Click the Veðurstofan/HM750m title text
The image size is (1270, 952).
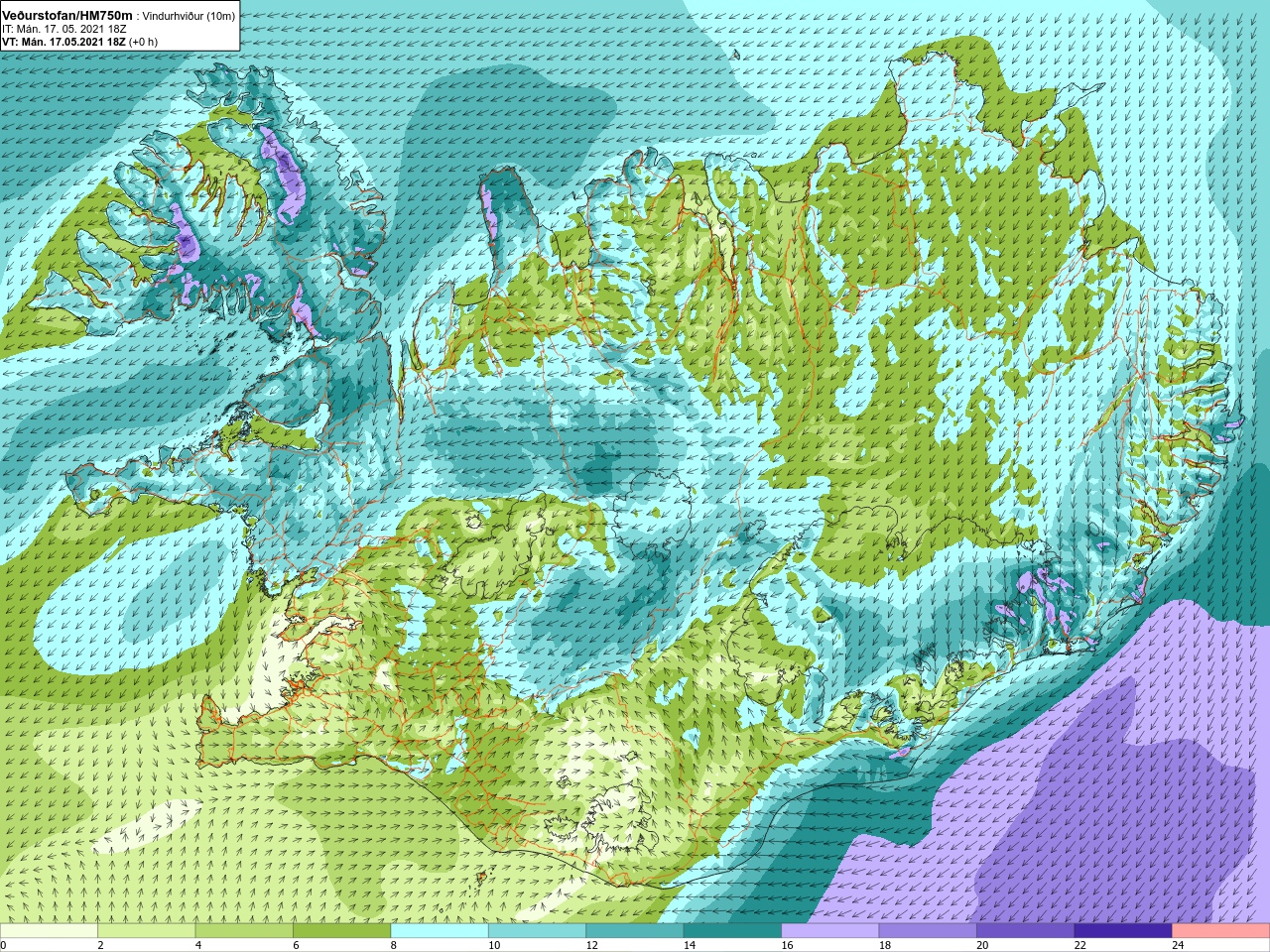[x=66, y=16]
